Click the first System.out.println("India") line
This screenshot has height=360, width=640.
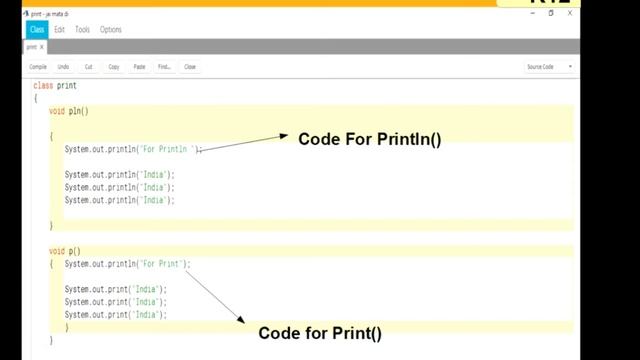click(119, 175)
